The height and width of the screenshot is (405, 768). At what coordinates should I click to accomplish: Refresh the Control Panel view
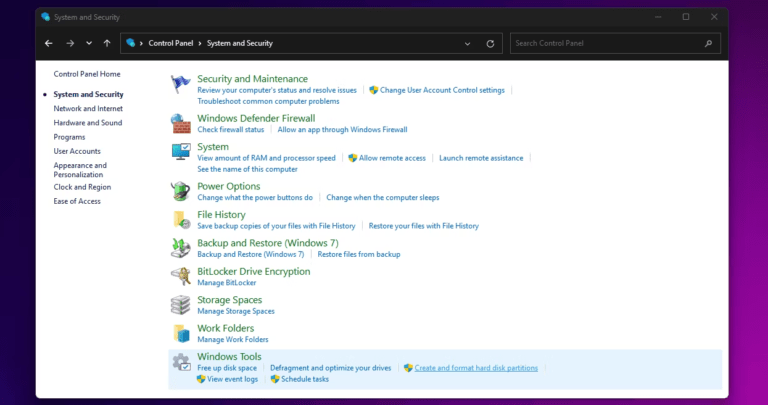coord(490,44)
